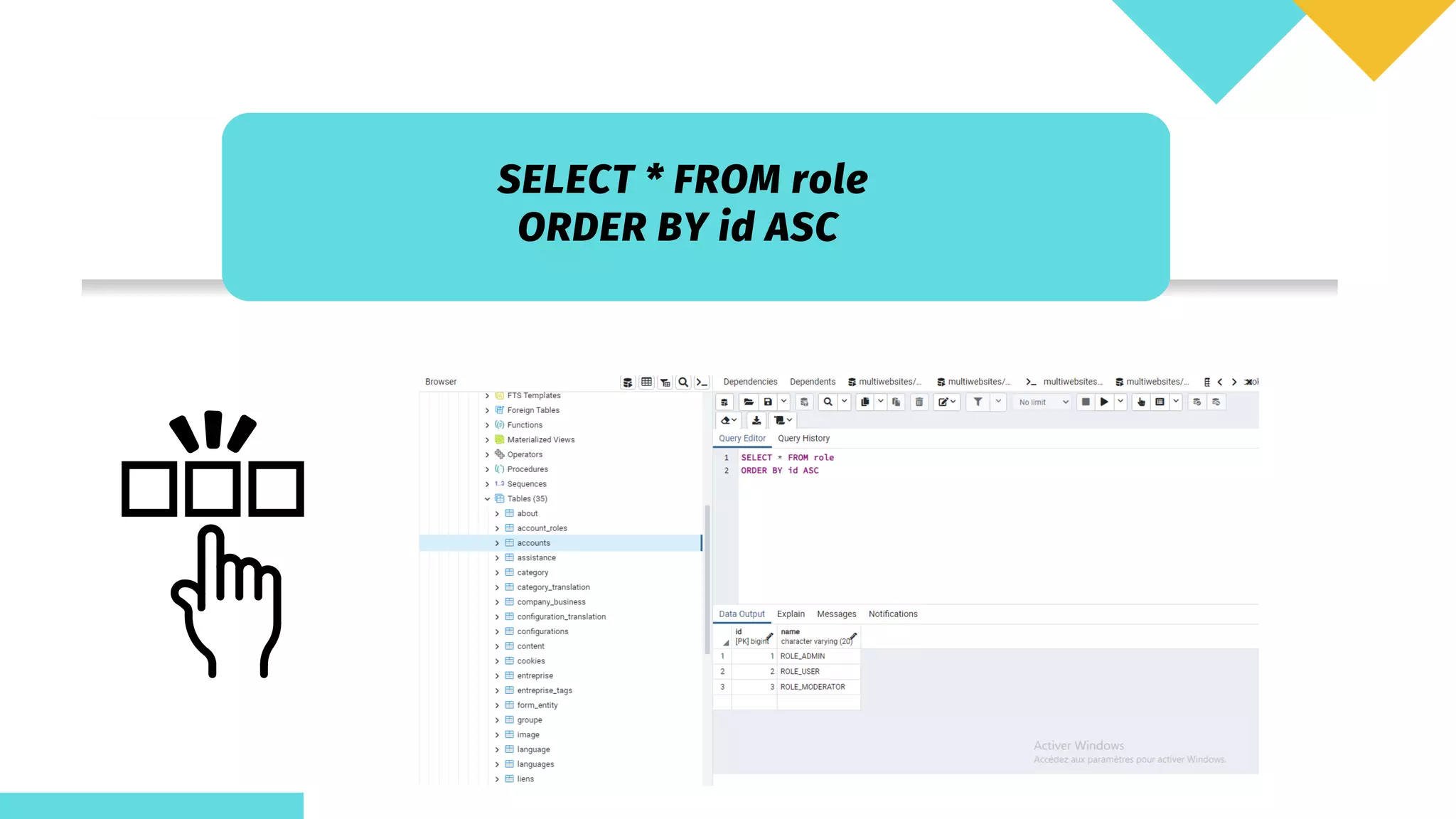This screenshot has height=819, width=1456.
Task: Click the Explain query hand icon
Action: pos(1141,402)
